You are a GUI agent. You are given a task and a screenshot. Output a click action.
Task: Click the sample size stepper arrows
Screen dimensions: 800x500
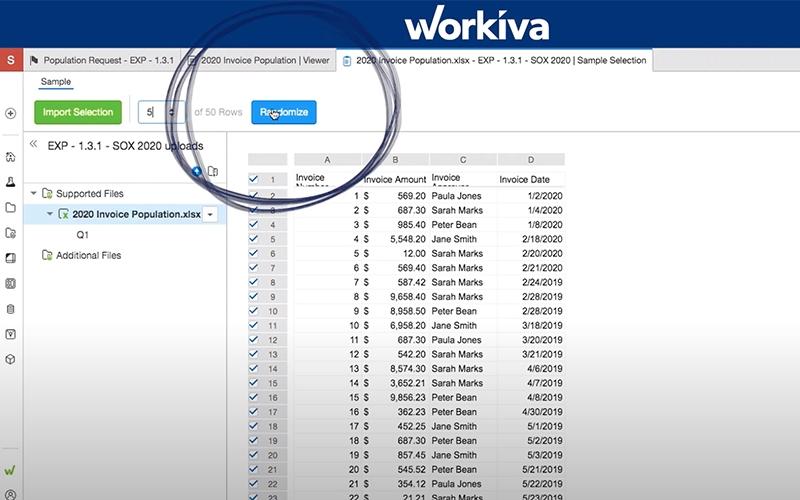(171, 112)
